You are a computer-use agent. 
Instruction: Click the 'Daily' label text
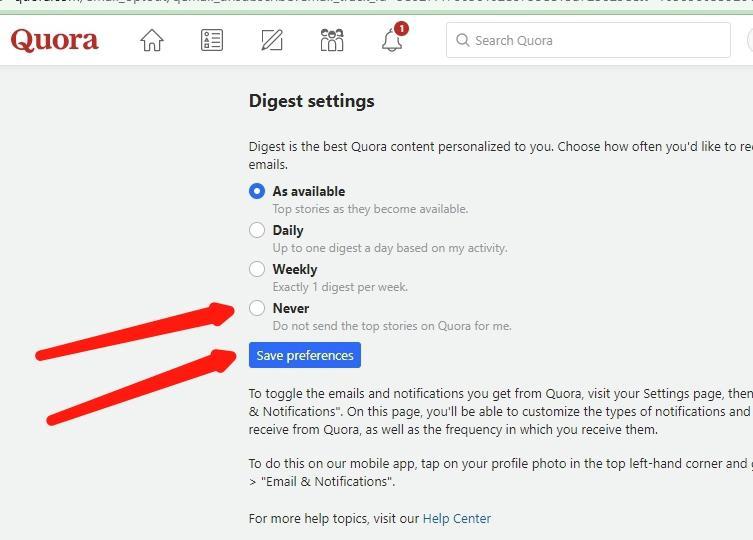click(x=288, y=230)
